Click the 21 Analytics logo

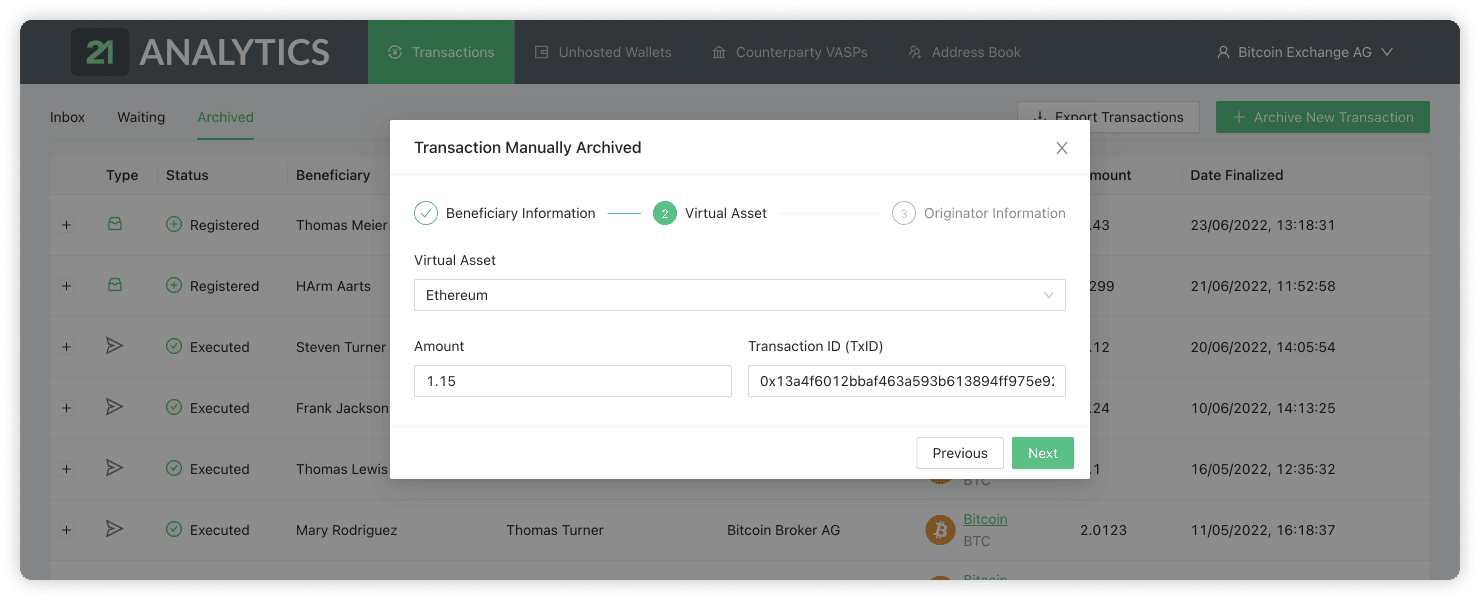200,52
